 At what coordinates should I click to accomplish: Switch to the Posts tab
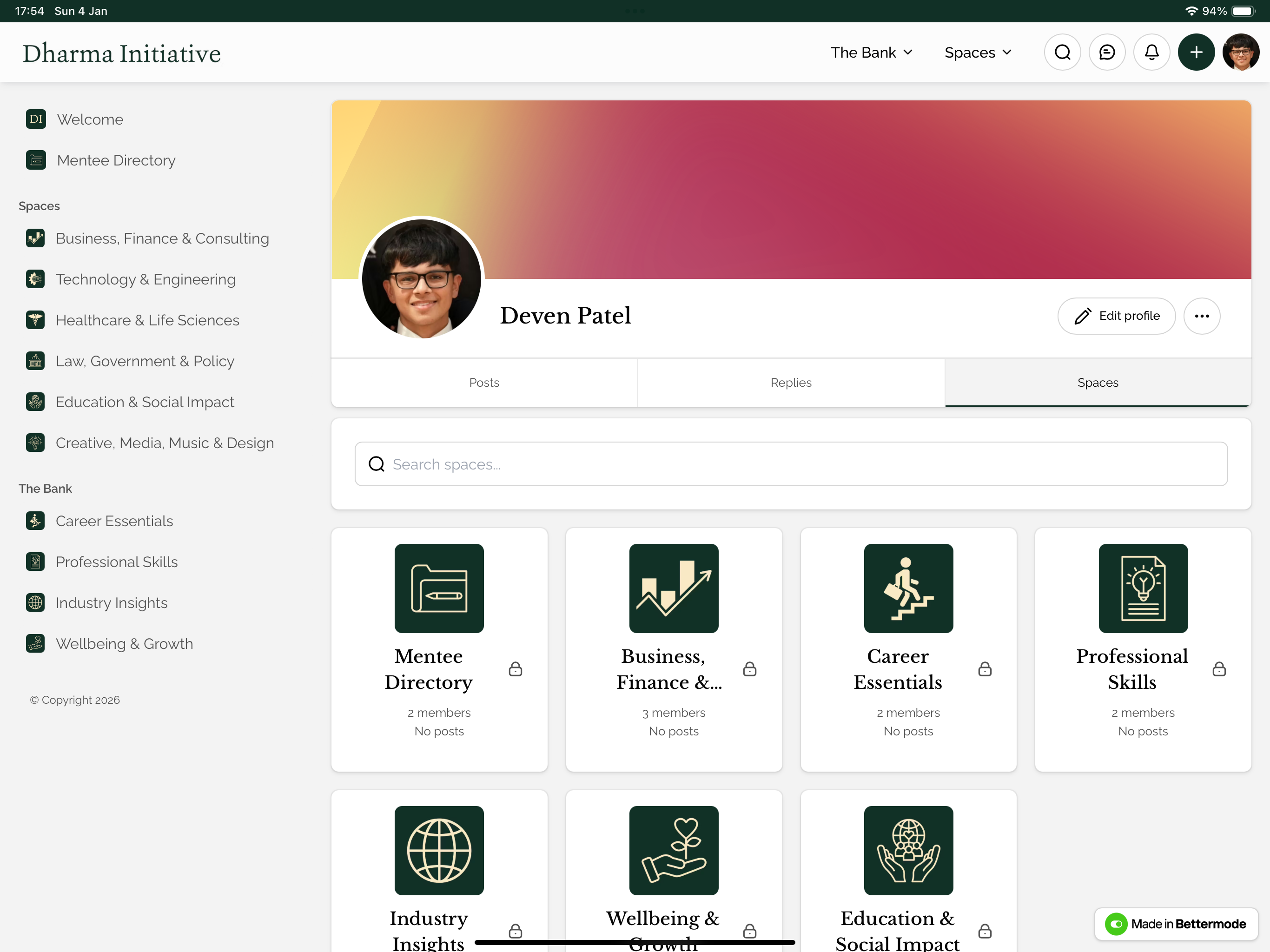pyautogui.click(x=484, y=383)
